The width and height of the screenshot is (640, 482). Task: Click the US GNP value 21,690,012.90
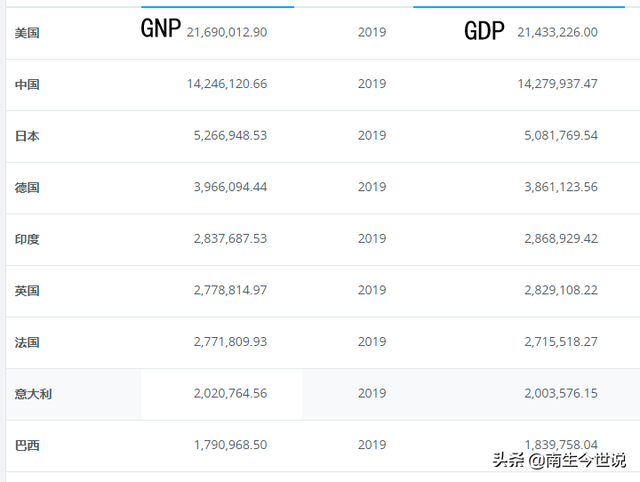[x=227, y=33]
